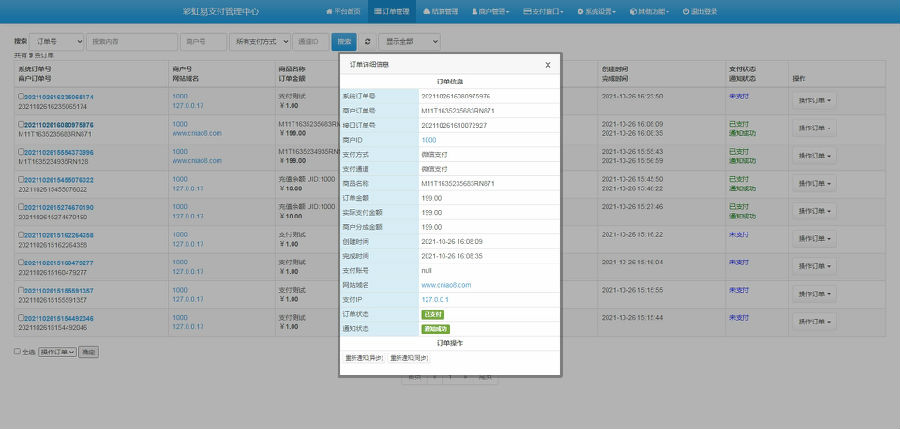Open 操作订单 dropdown for 15:16:04 order
This screenshot has width=900, height=429.
click(814, 266)
